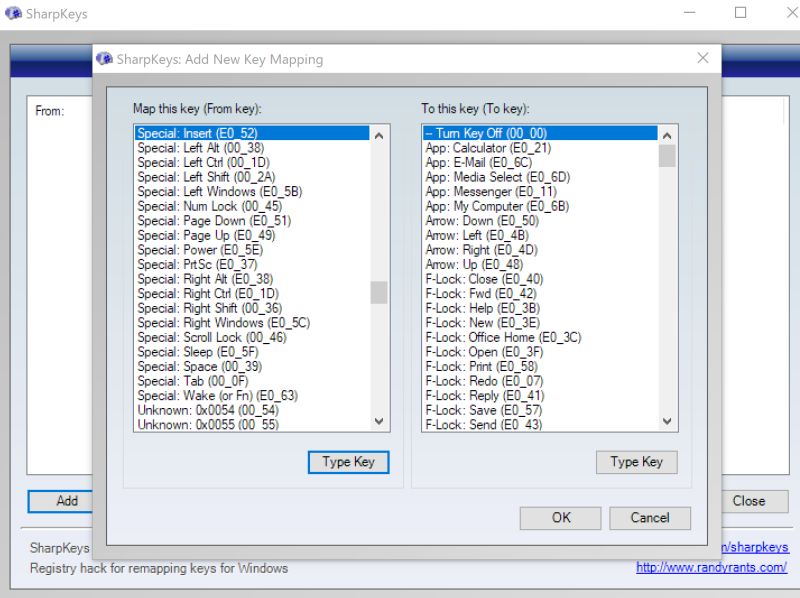Select Special: Power (E0_5E)
This screenshot has height=598, width=800.
click(x=252, y=250)
